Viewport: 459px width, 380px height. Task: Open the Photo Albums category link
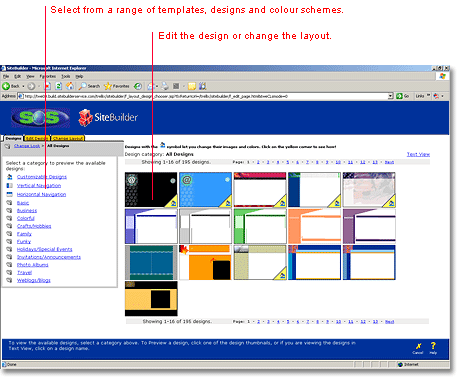32,265
